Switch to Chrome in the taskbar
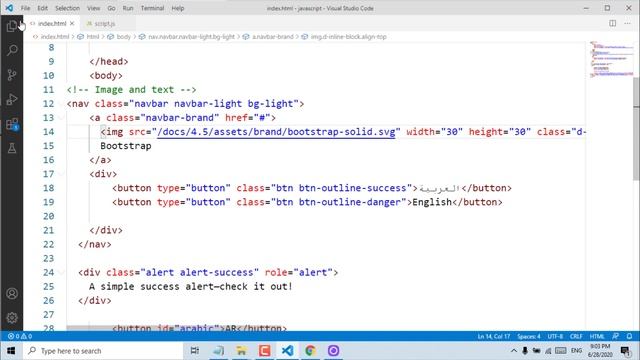The height and width of the screenshot is (360, 640). [310, 351]
